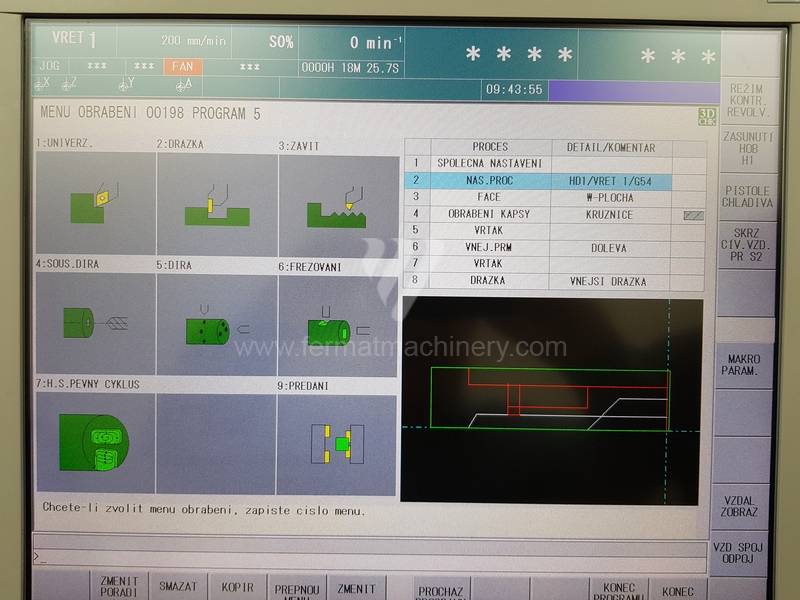Select row 2 NAS.PROC in process table
This screenshot has height=600, width=800.
click(489, 181)
